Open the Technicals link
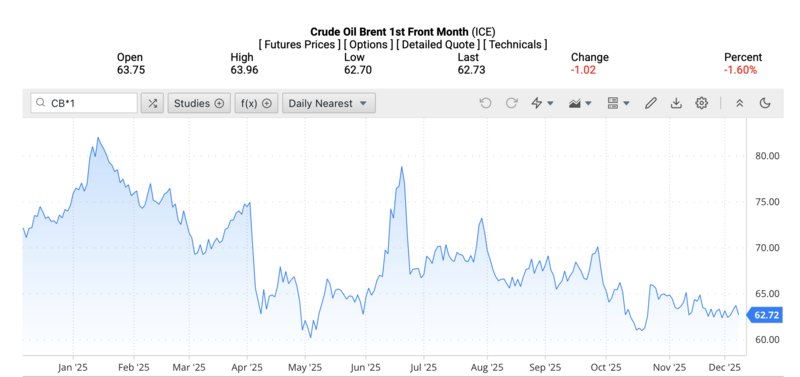The image size is (800, 377). (515, 44)
